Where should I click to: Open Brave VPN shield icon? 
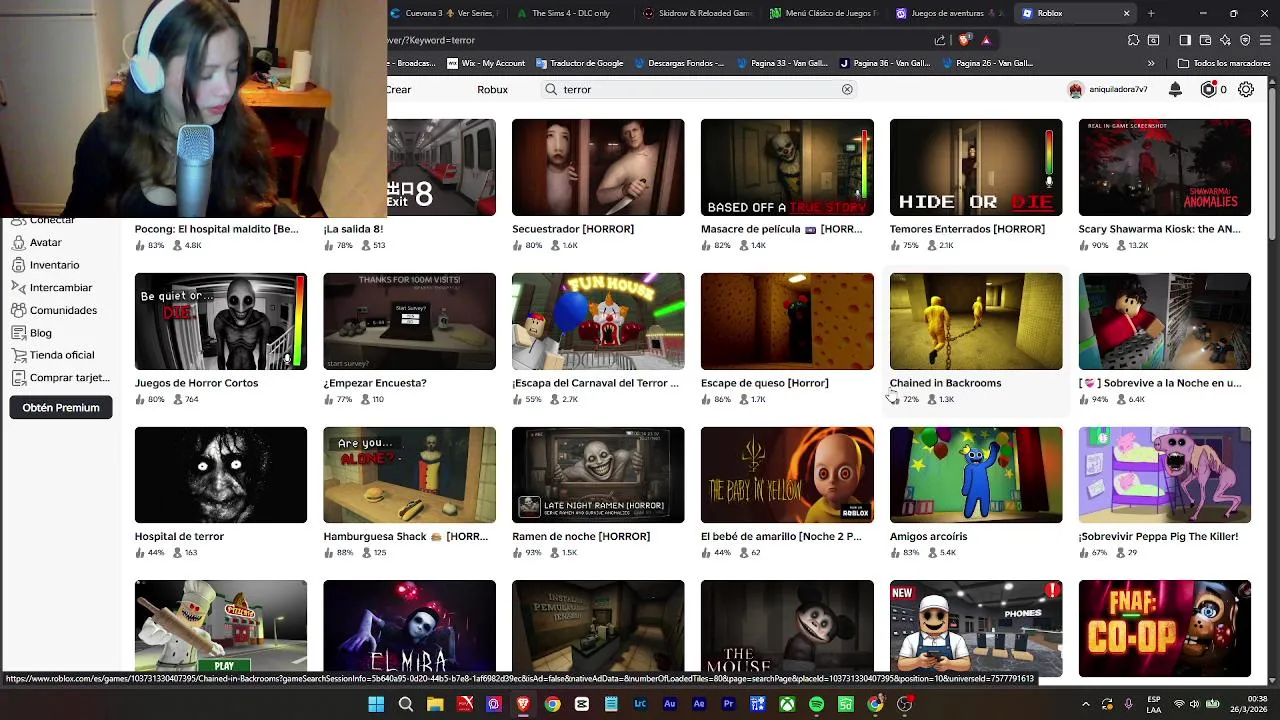1245,40
